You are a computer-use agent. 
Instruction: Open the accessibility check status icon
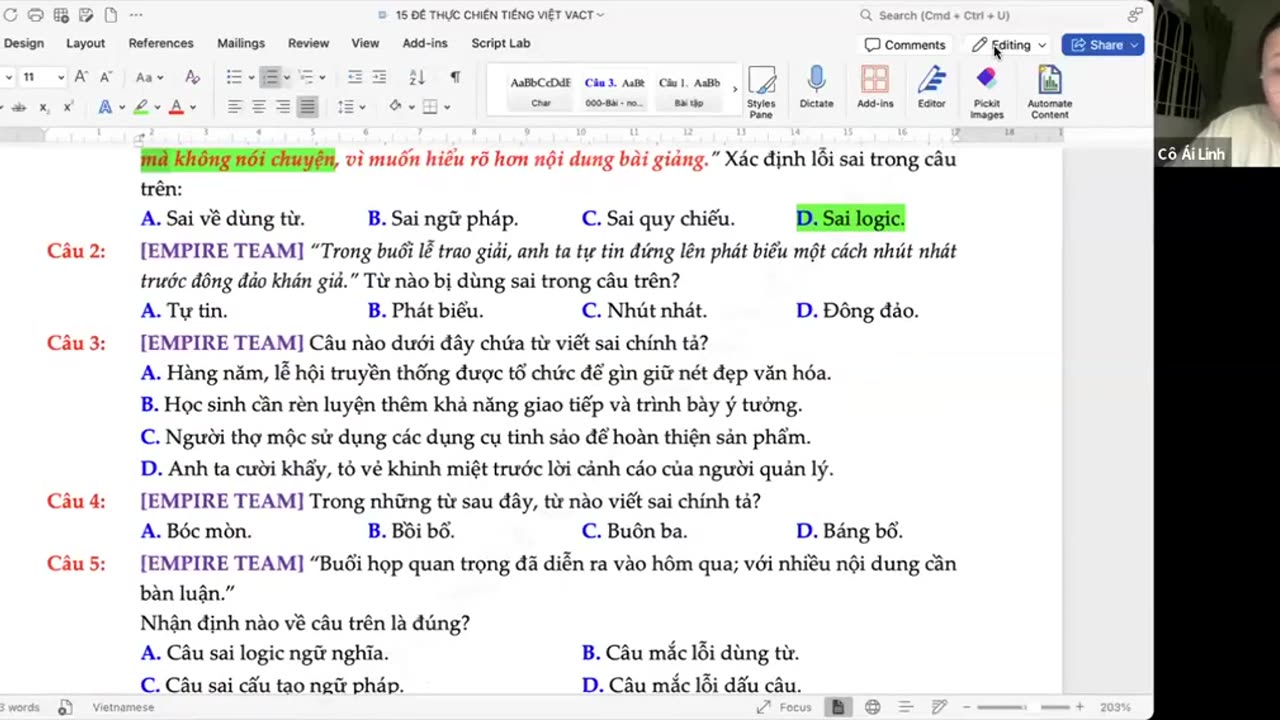(65, 707)
